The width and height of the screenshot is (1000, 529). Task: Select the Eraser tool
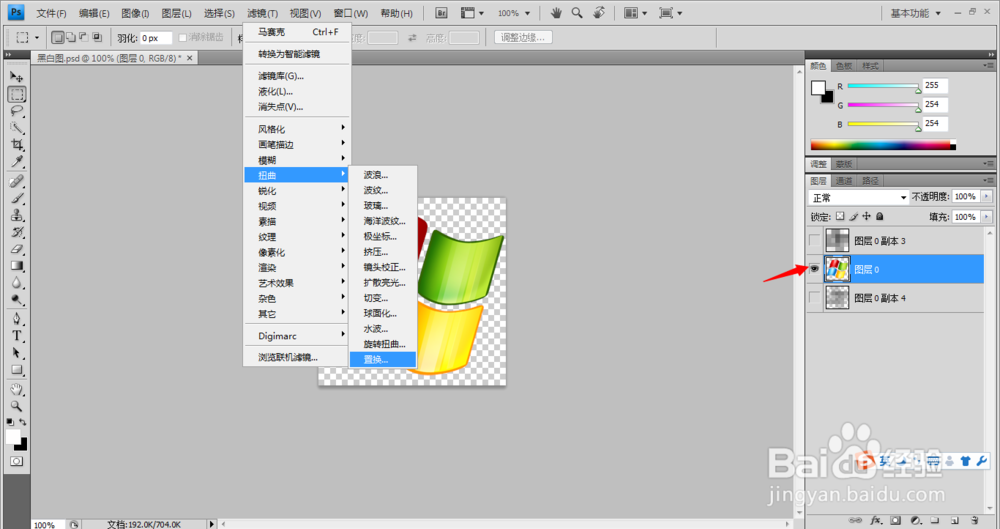pos(17,249)
